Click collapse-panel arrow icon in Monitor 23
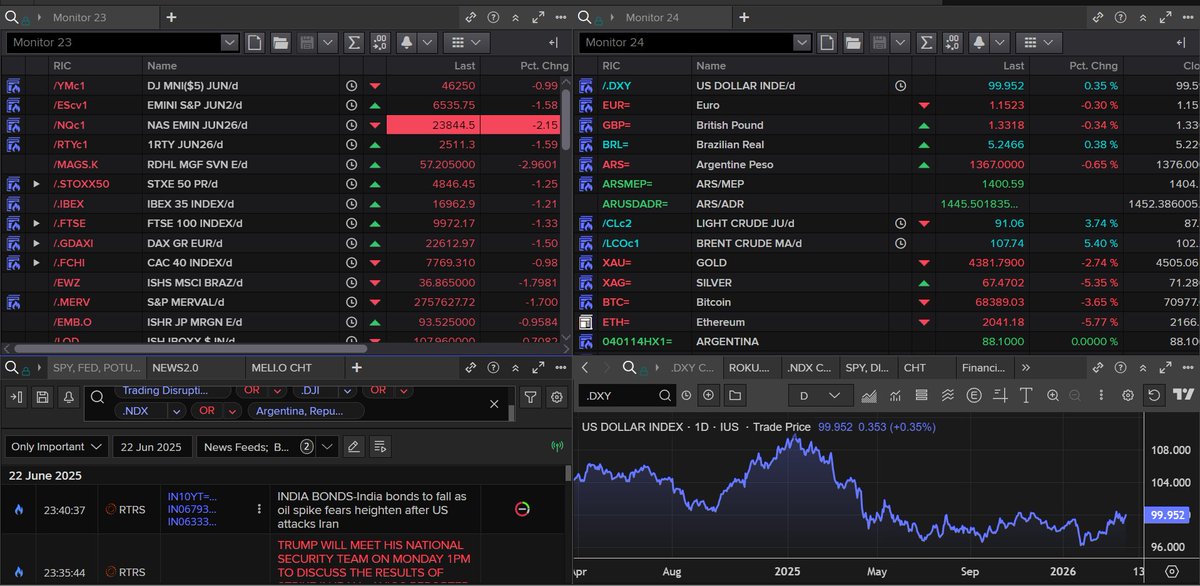Screen dimensions: 1200x586 553,43
